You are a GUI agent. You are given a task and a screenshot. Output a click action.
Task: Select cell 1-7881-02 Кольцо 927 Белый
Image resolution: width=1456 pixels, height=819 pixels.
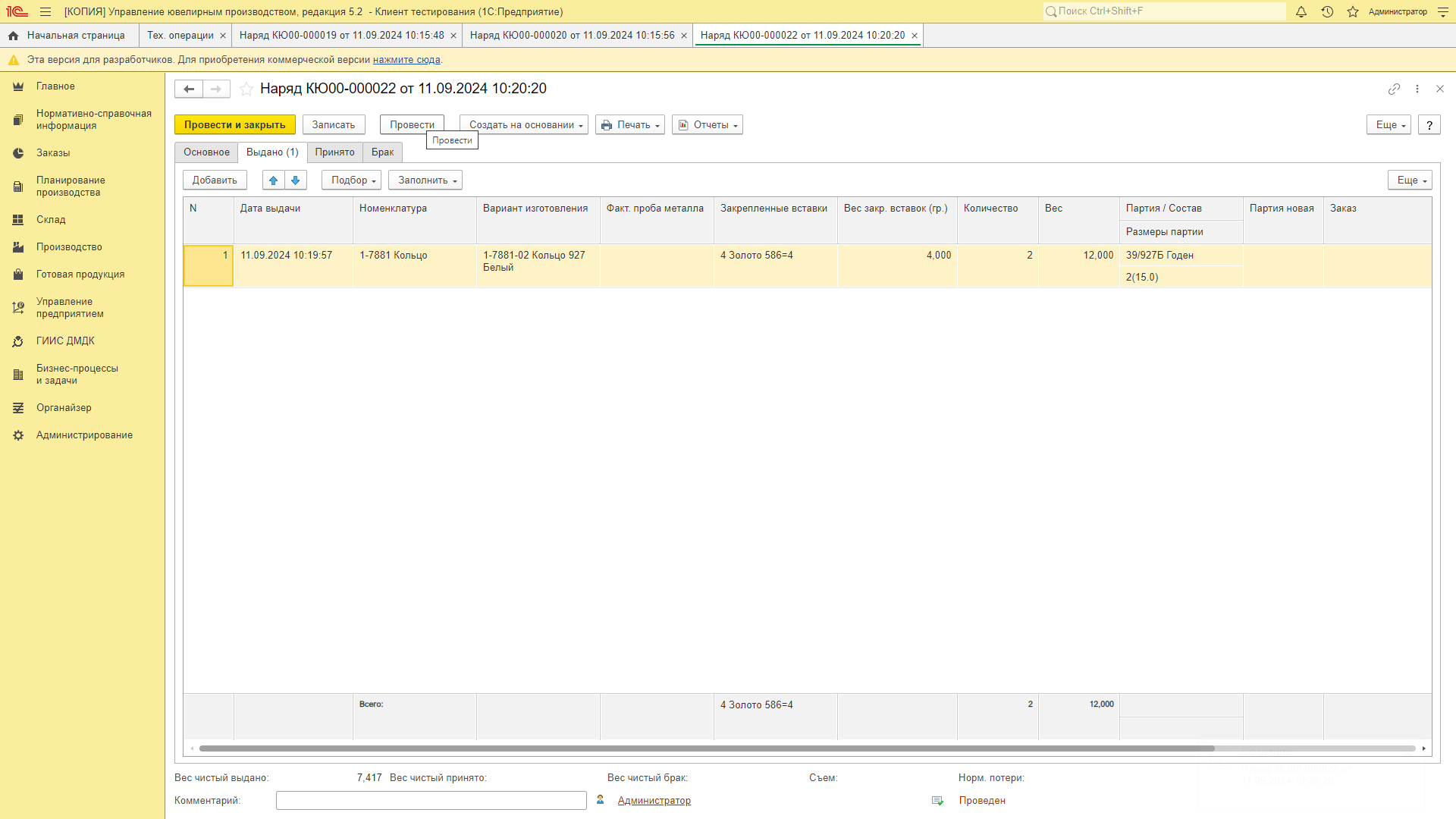coord(538,266)
